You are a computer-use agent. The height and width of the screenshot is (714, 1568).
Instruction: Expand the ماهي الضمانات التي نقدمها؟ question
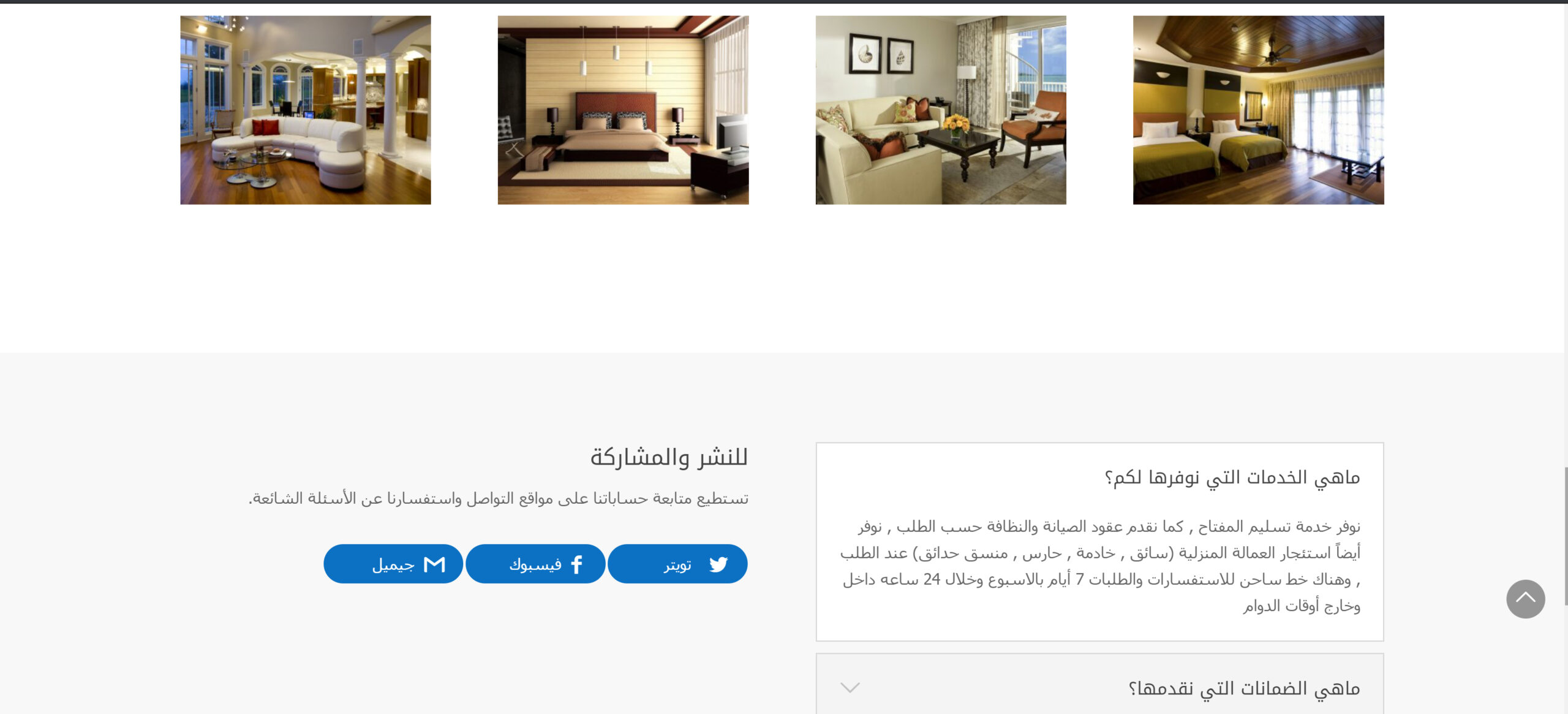pos(1244,688)
